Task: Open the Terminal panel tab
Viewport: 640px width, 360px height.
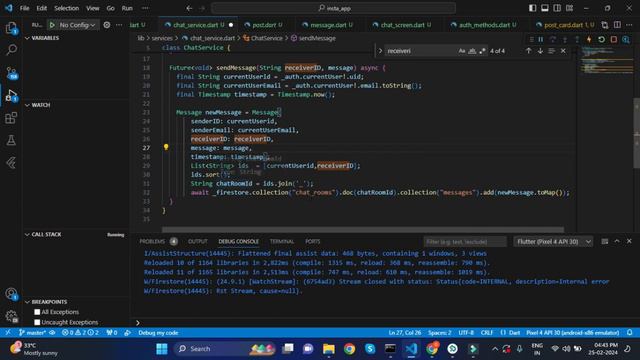Action: point(282,242)
